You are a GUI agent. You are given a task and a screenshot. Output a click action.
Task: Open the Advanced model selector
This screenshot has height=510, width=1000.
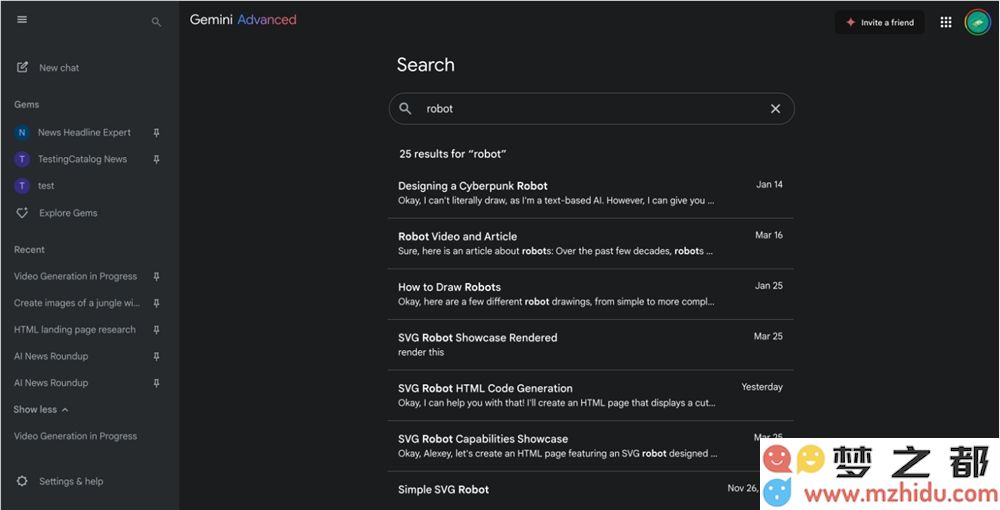[267, 20]
